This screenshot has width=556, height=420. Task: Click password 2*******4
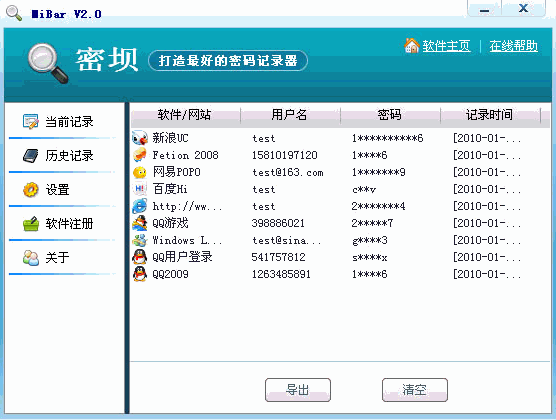[x=379, y=206]
